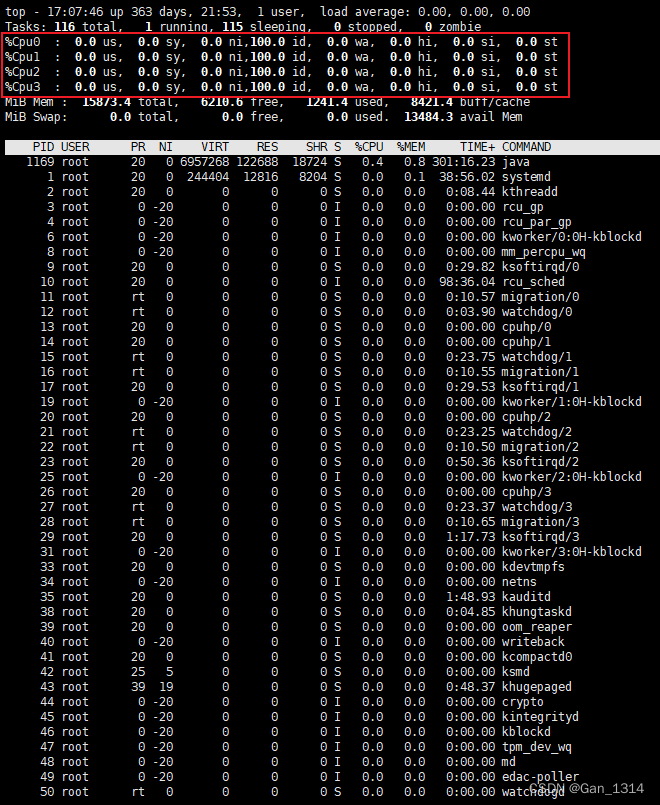This screenshot has height=805, width=660.
Task: Select the %Cpu1 label
Action: point(23,57)
